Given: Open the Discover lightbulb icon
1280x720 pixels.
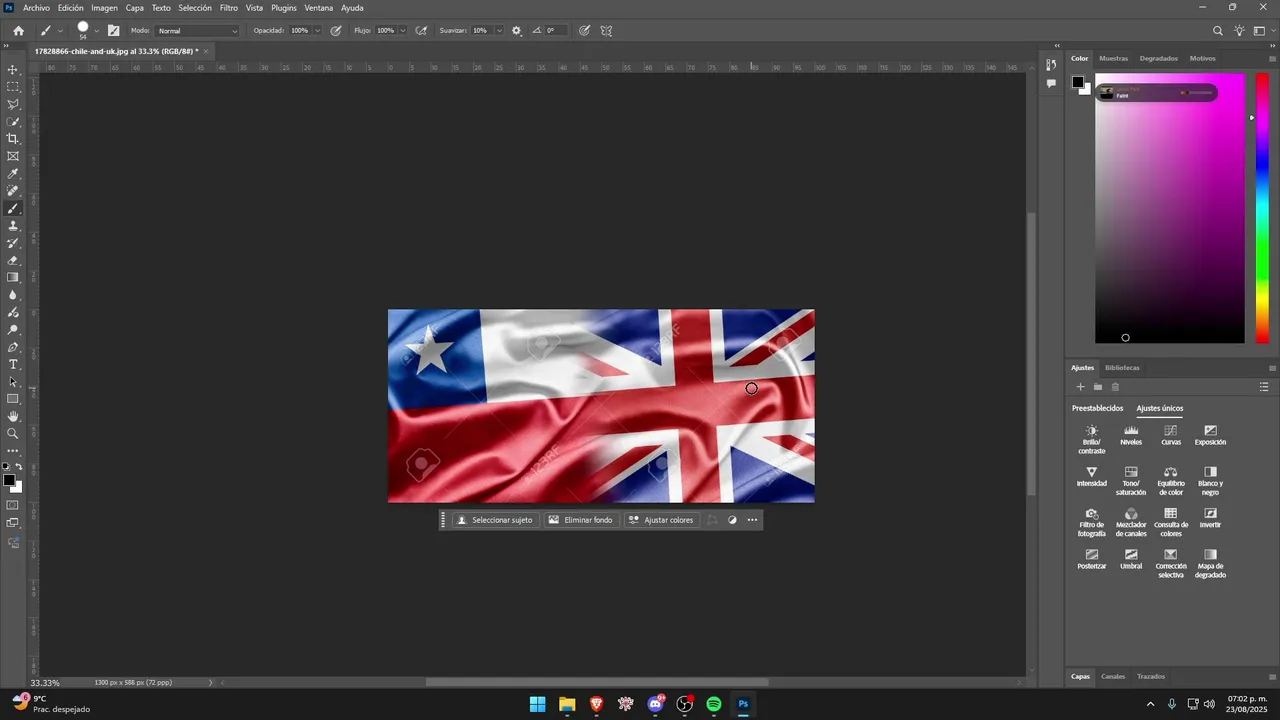Looking at the screenshot, I should [x=1240, y=31].
